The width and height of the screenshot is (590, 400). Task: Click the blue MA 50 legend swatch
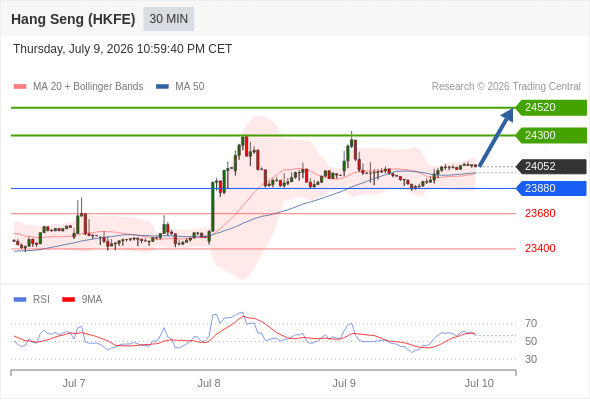click(162, 87)
